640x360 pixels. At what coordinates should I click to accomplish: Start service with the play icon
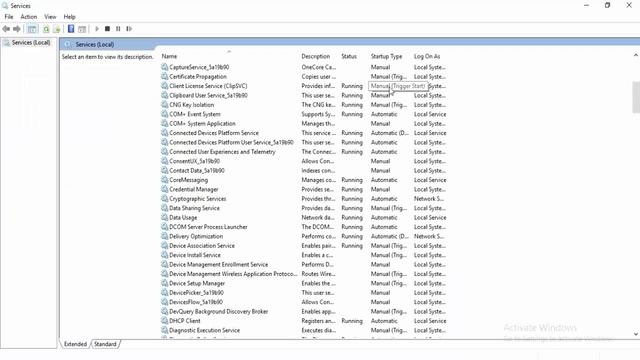(97, 29)
